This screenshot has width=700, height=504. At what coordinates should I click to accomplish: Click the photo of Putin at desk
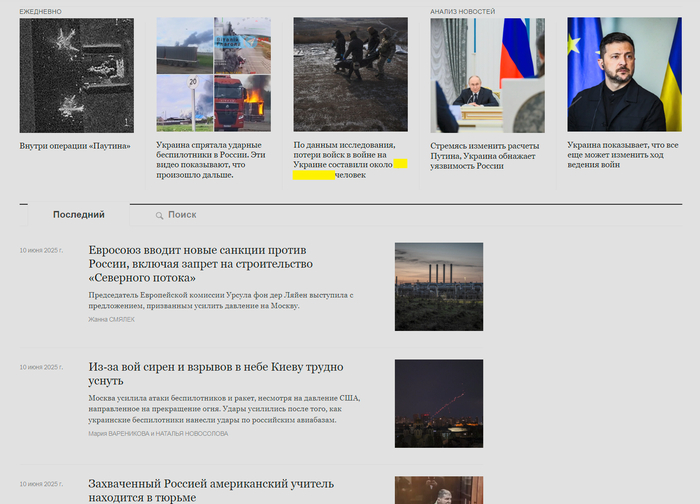pyautogui.click(x=487, y=75)
